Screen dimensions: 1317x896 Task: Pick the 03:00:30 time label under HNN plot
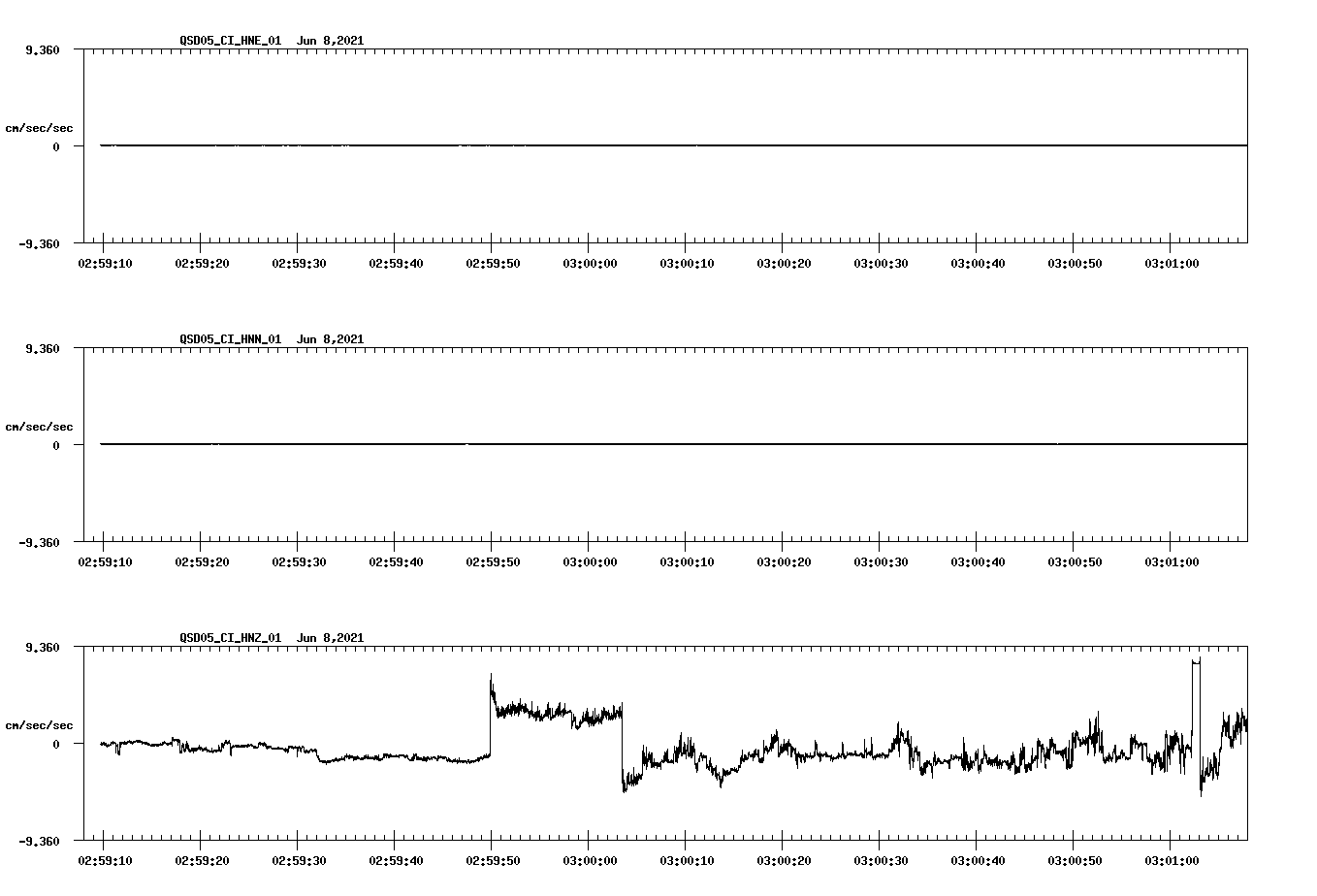tap(881, 561)
